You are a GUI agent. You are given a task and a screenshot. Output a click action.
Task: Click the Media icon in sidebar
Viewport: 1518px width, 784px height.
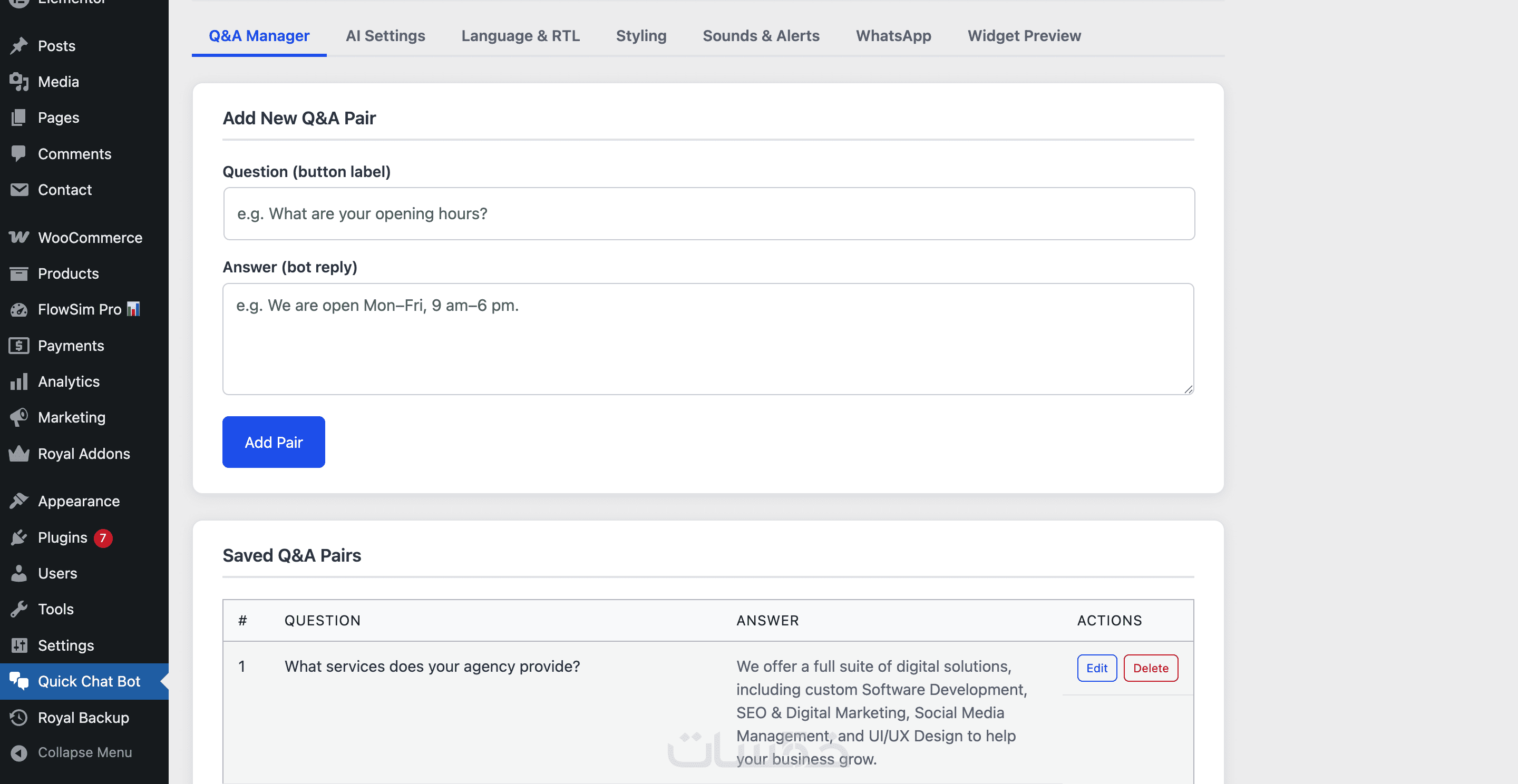point(19,81)
